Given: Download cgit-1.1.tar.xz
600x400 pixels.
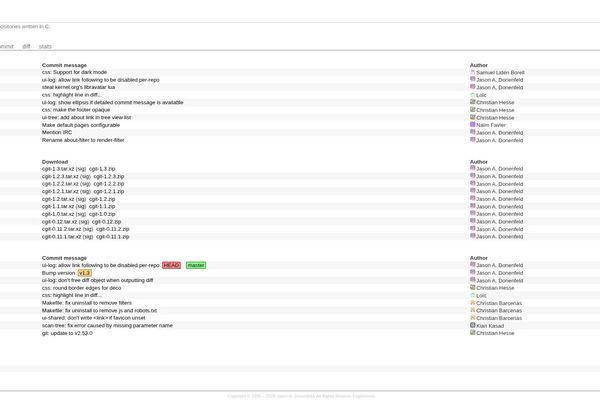Looking at the screenshot, I should (x=58, y=206).
